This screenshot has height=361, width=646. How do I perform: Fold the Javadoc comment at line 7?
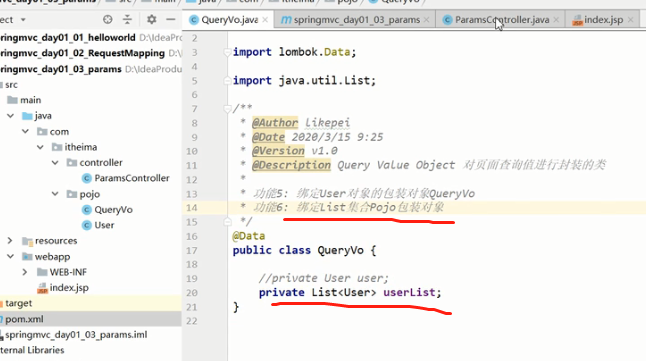click(227, 109)
